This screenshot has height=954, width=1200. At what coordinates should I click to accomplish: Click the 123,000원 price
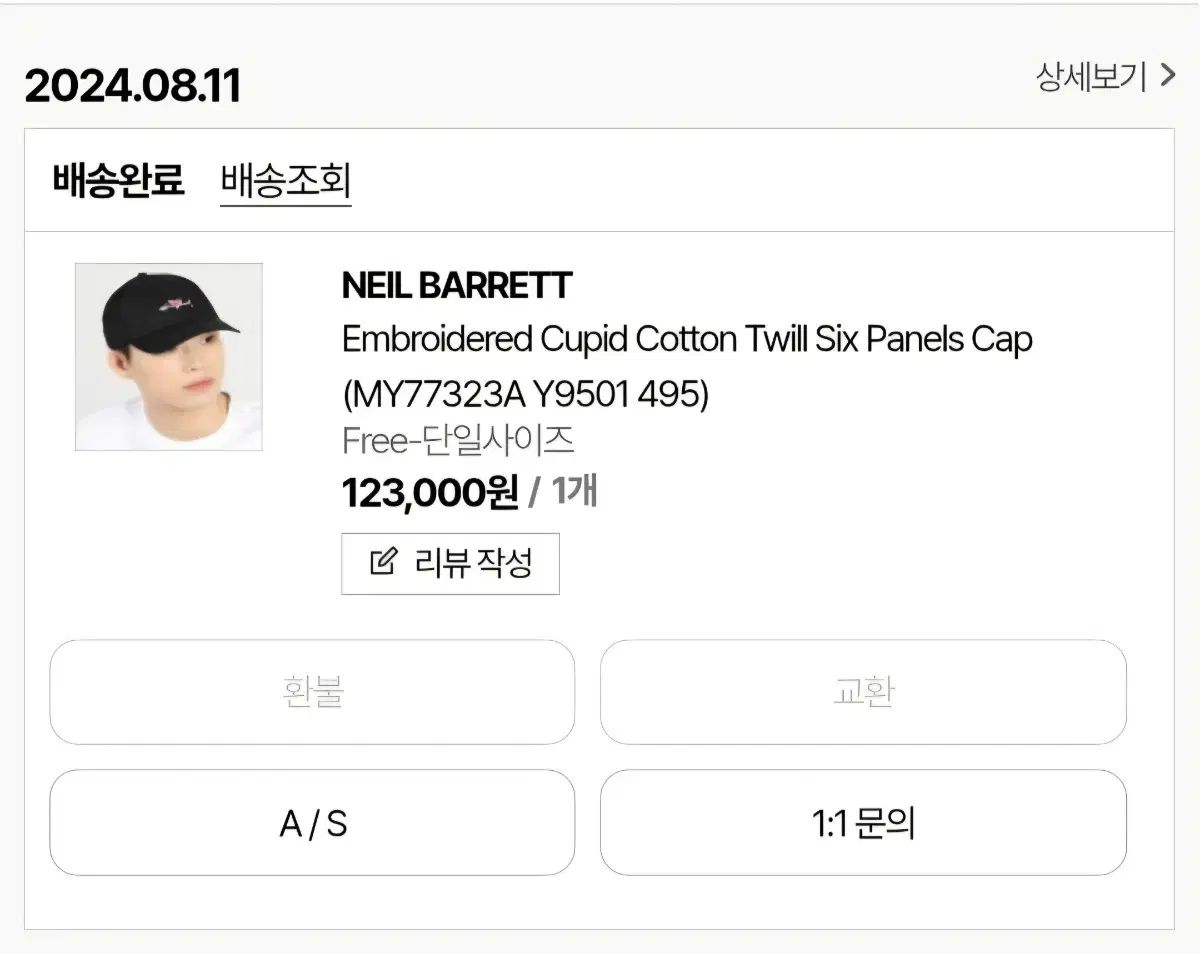430,492
